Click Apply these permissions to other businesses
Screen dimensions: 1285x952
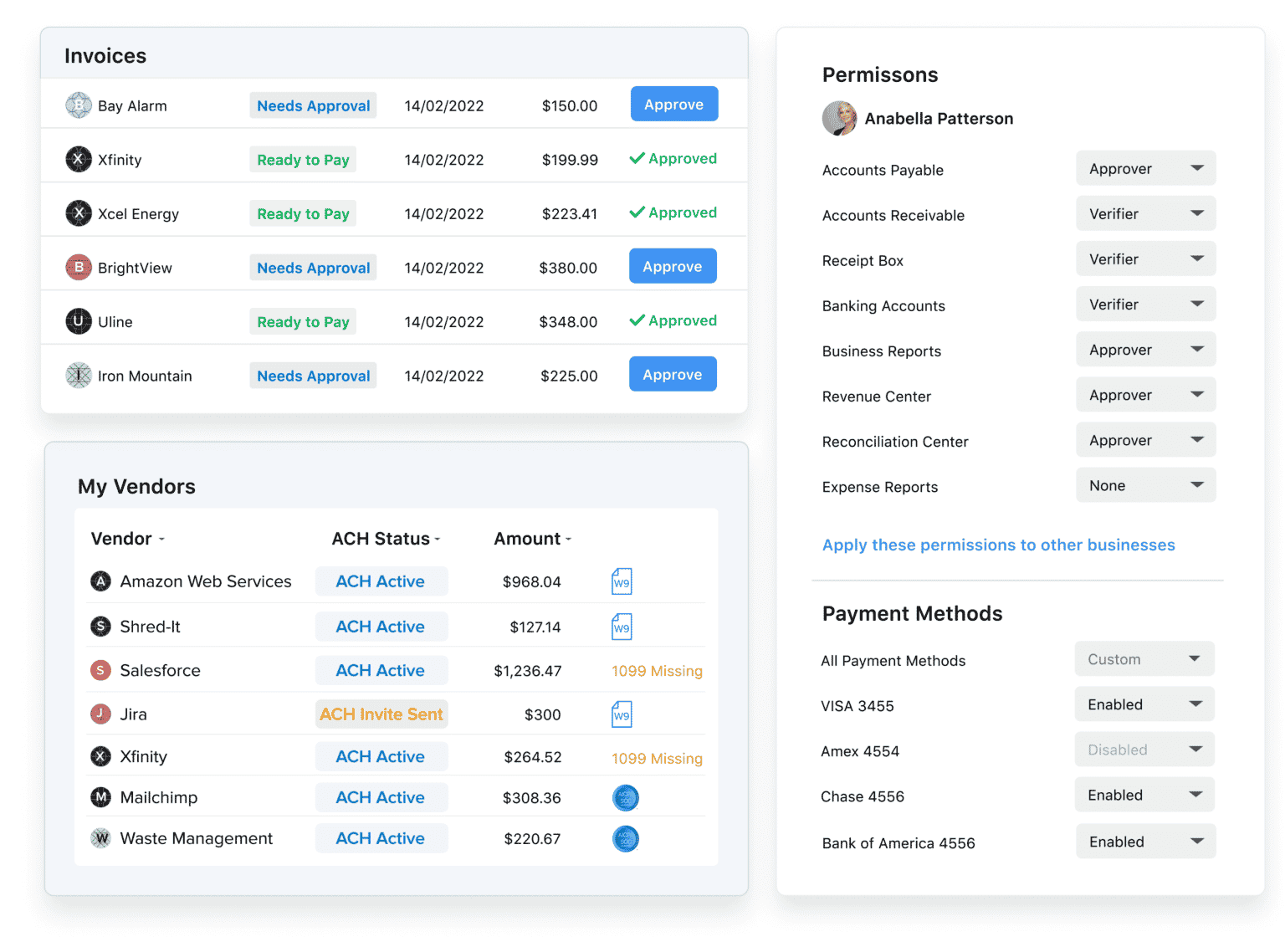pos(998,545)
